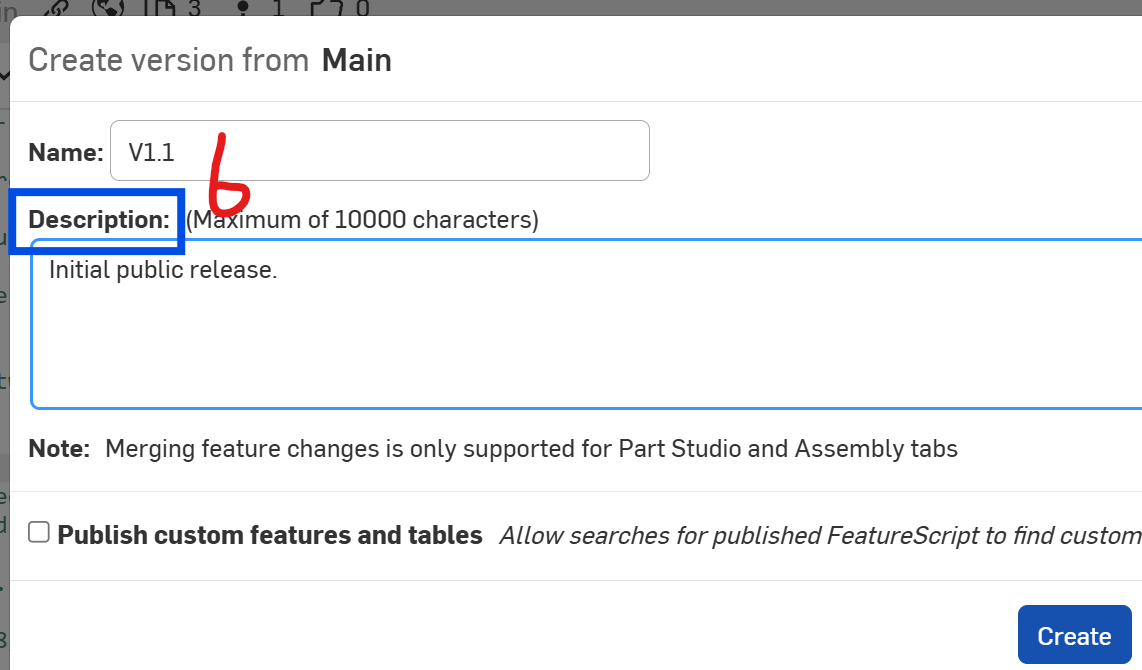Click the "V1.1" text in the Name field

click(x=151, y=152)
